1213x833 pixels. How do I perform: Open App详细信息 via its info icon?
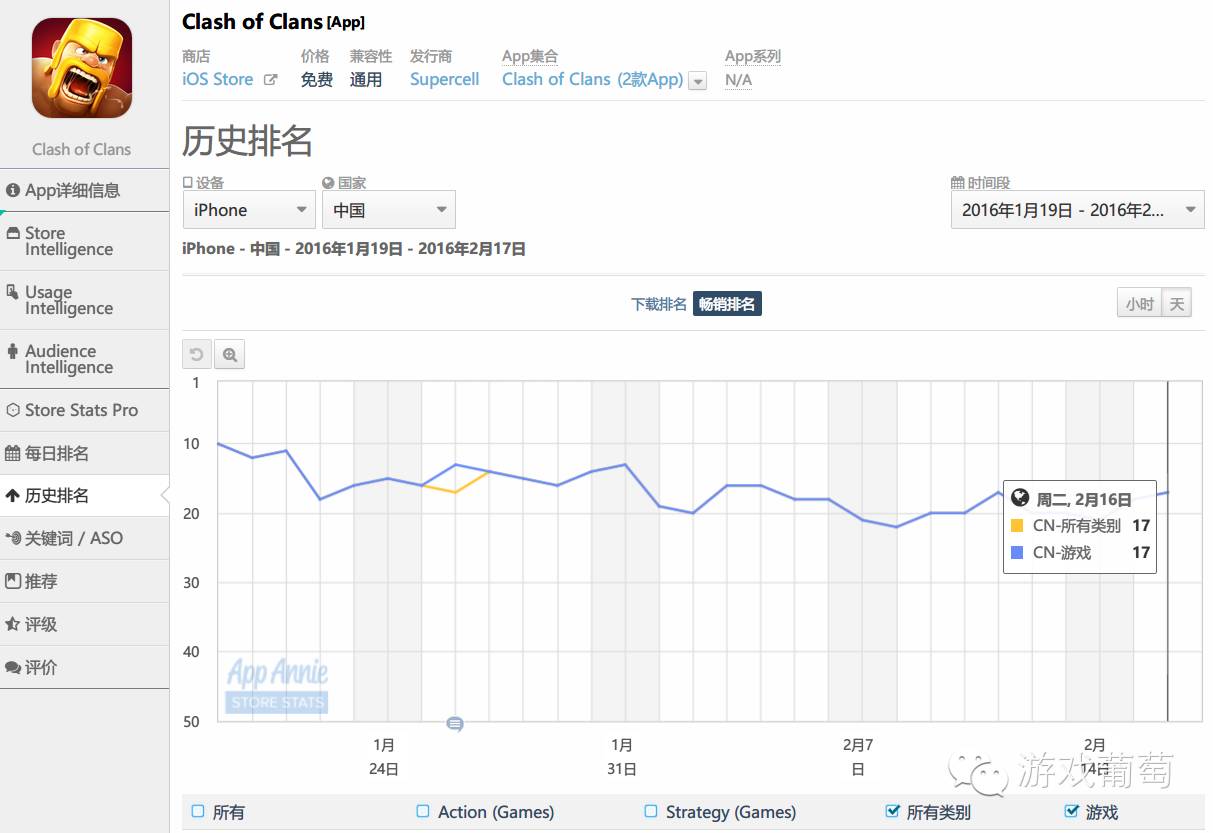pos(14,190)
